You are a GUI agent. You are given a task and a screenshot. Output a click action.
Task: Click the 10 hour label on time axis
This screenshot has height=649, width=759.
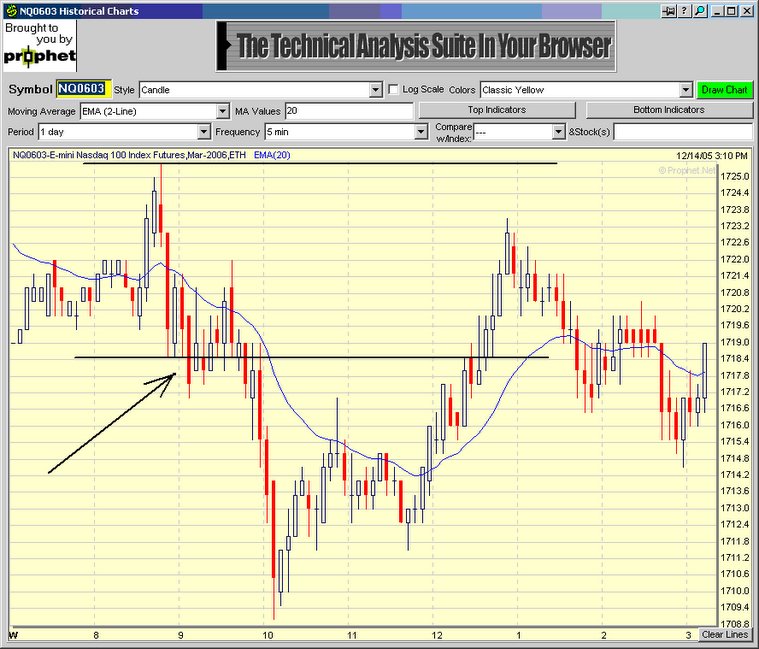(x=268, y=635)
